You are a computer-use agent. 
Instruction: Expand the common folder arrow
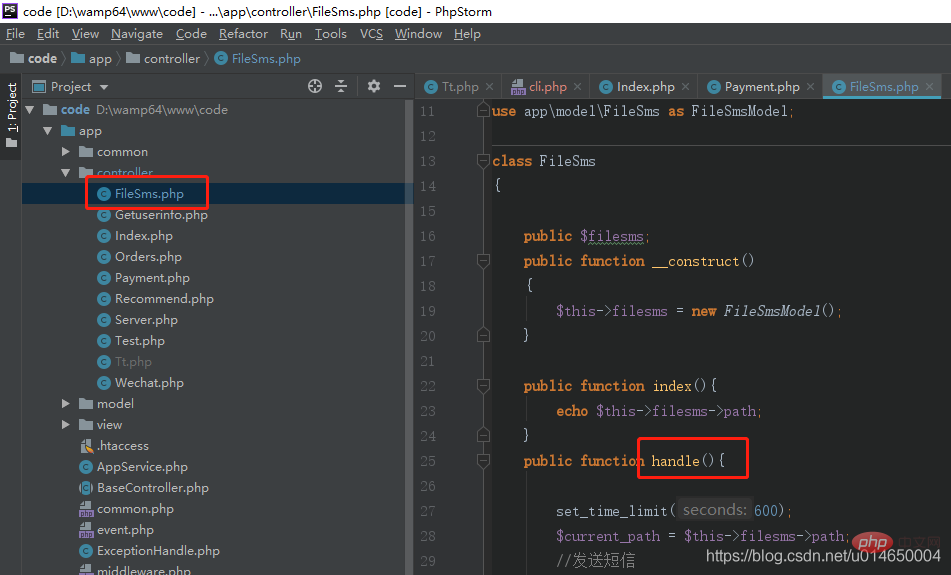[66, 152]
